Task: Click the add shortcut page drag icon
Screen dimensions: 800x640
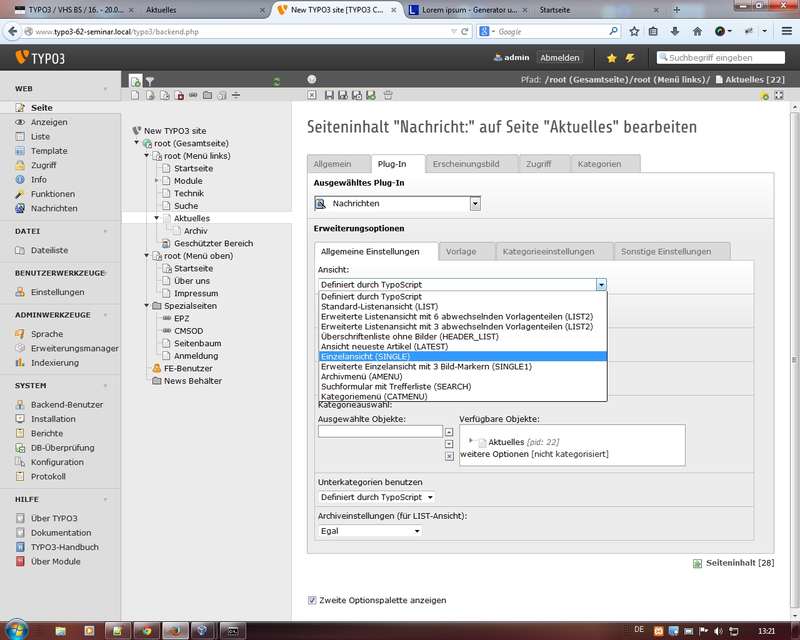Action: (164, 95)
